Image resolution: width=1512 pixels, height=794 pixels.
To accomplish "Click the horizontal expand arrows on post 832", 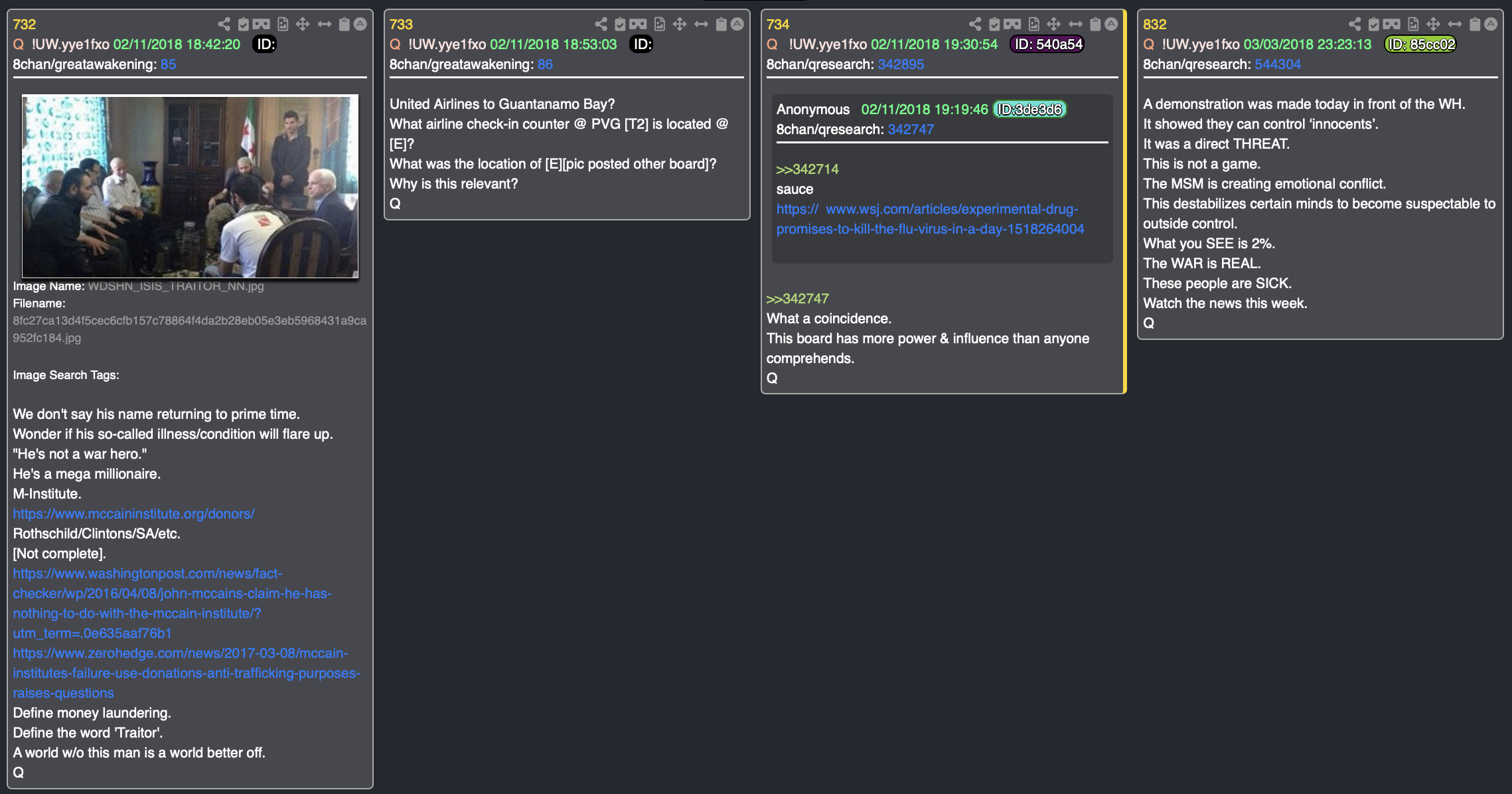I will pyautogui.click(x=1455, y=25).
